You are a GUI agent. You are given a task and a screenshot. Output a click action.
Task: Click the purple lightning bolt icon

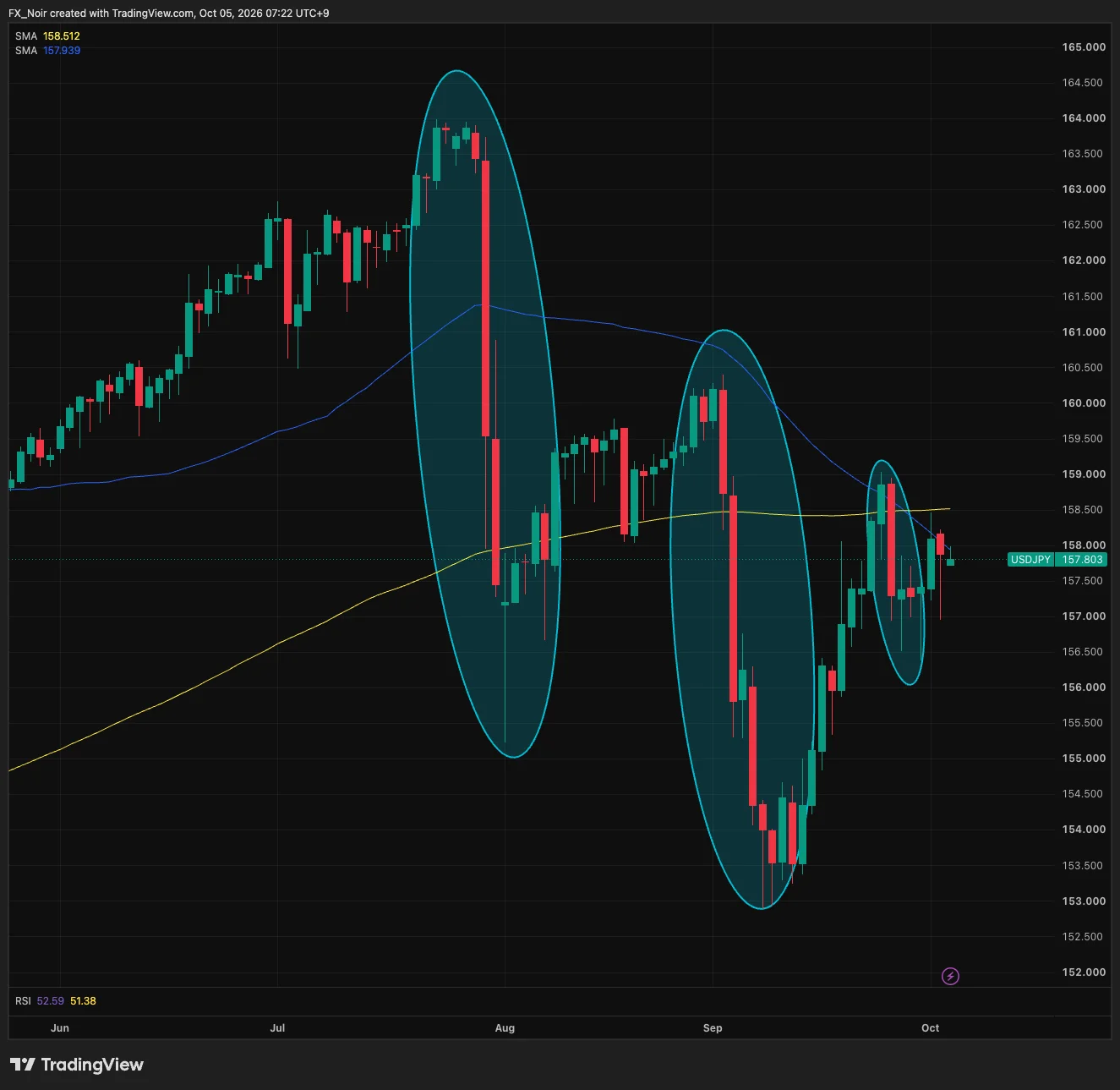pos(950,977)
